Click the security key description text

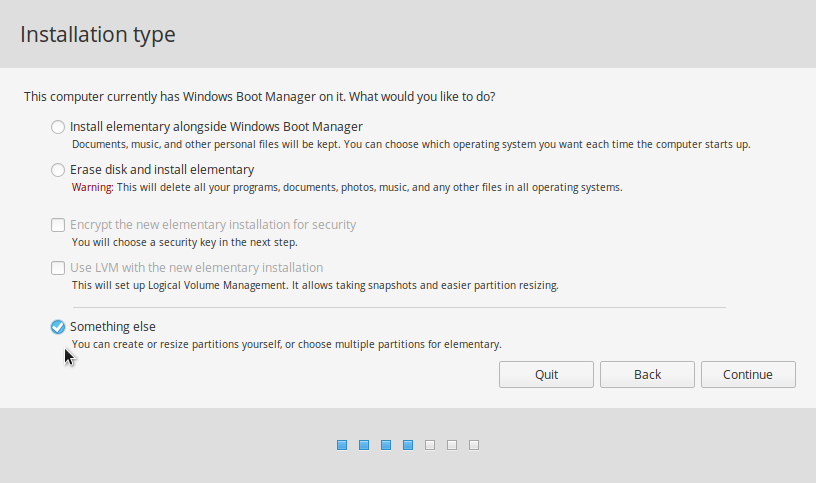tap(184, 242)
